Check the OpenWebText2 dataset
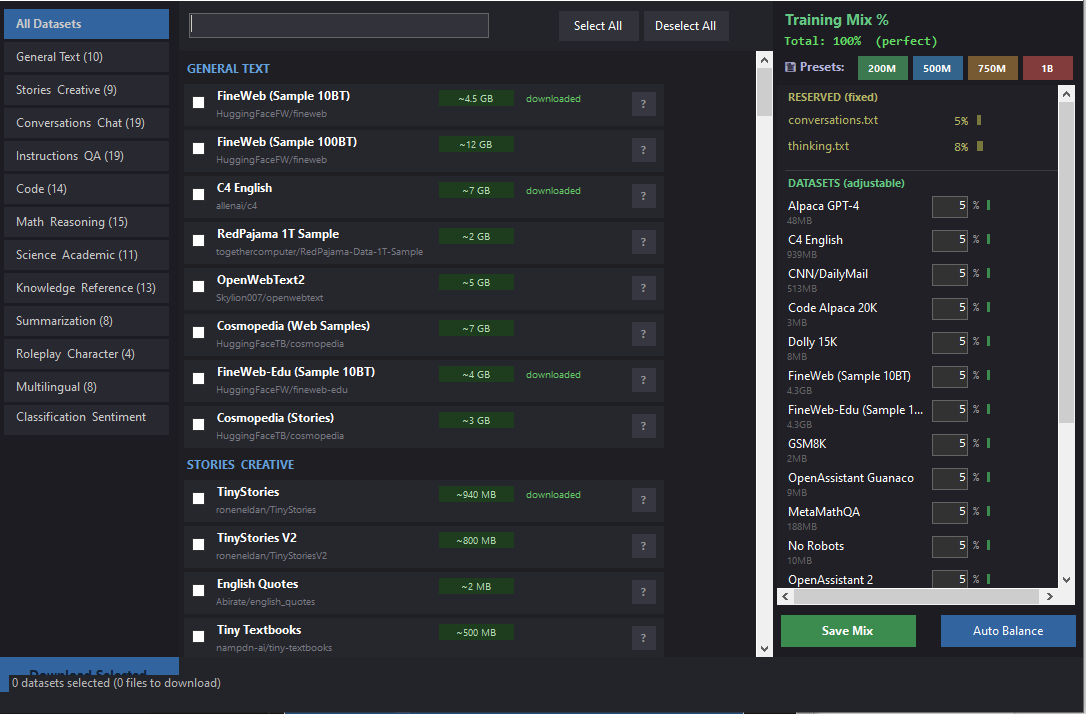The height and width of the screenshot is (714, 1086). (x=198, y=286)
